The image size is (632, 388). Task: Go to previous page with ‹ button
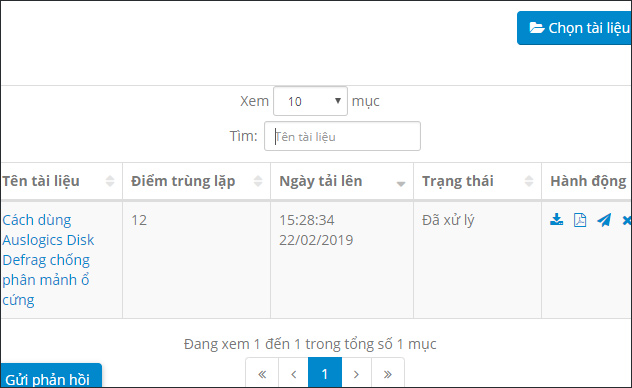coord(293,373)
